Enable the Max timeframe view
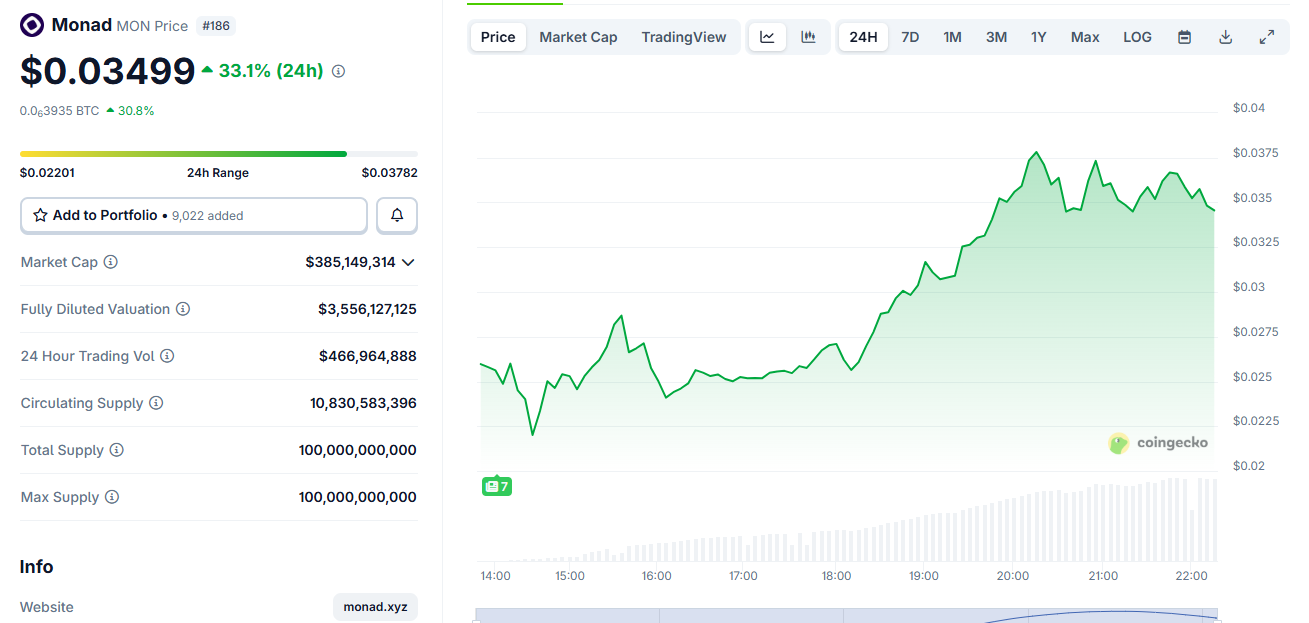Viewport: 1309px width, 623px height. (1084, 36)
